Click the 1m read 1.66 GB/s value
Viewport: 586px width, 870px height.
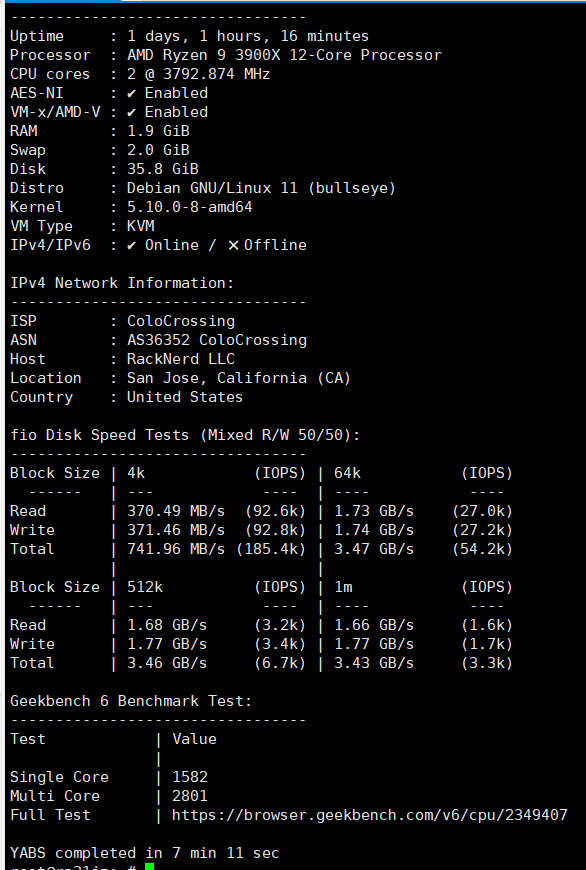coord(374,625)
